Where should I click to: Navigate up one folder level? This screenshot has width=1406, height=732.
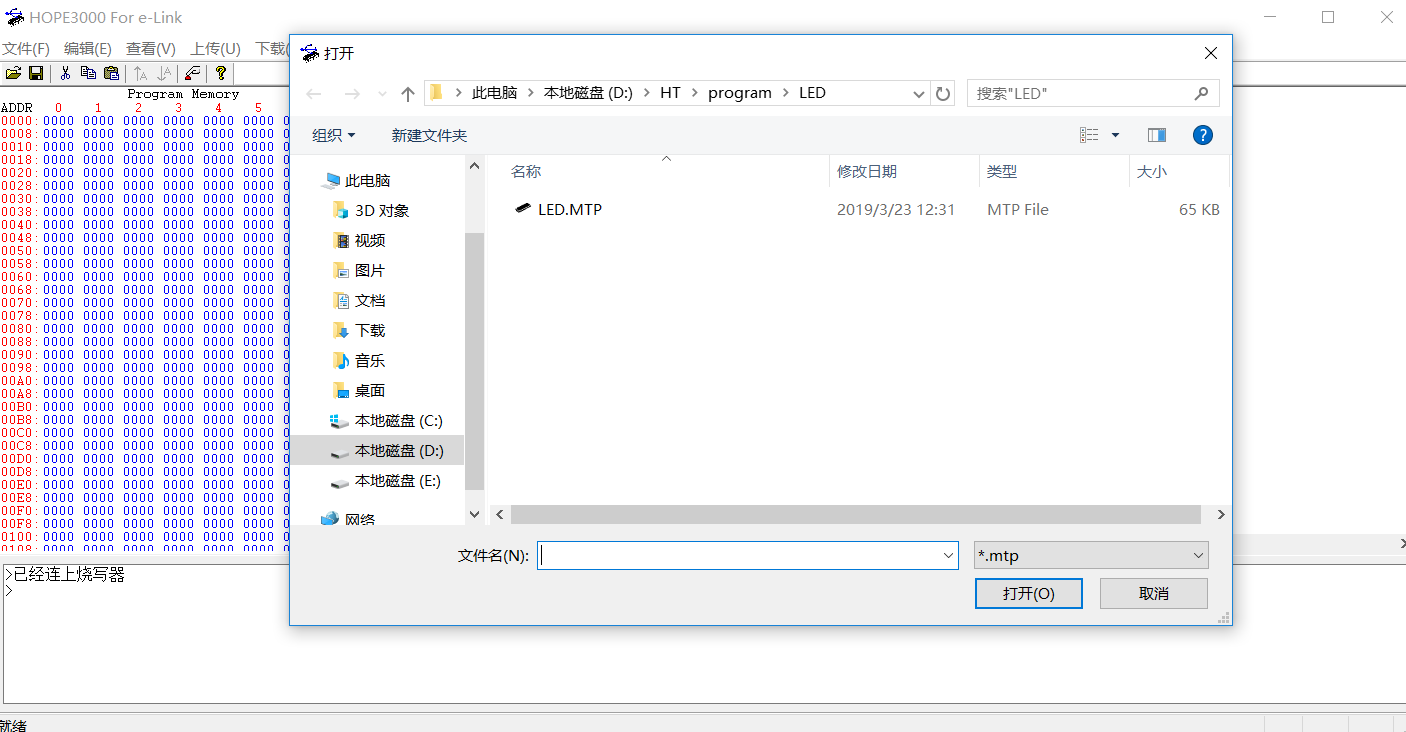tap(407, 92)
